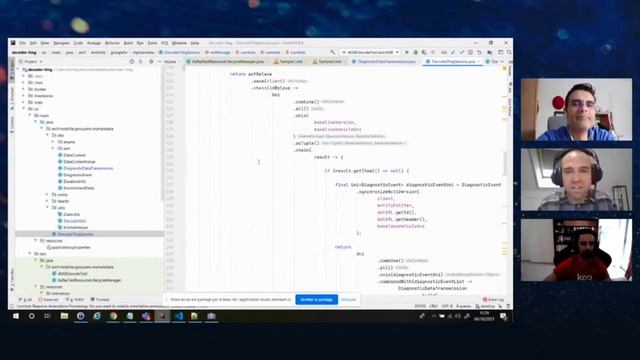Screen dimensions: 640x360
Task: Open the Window menu
Action: (179, 43)
